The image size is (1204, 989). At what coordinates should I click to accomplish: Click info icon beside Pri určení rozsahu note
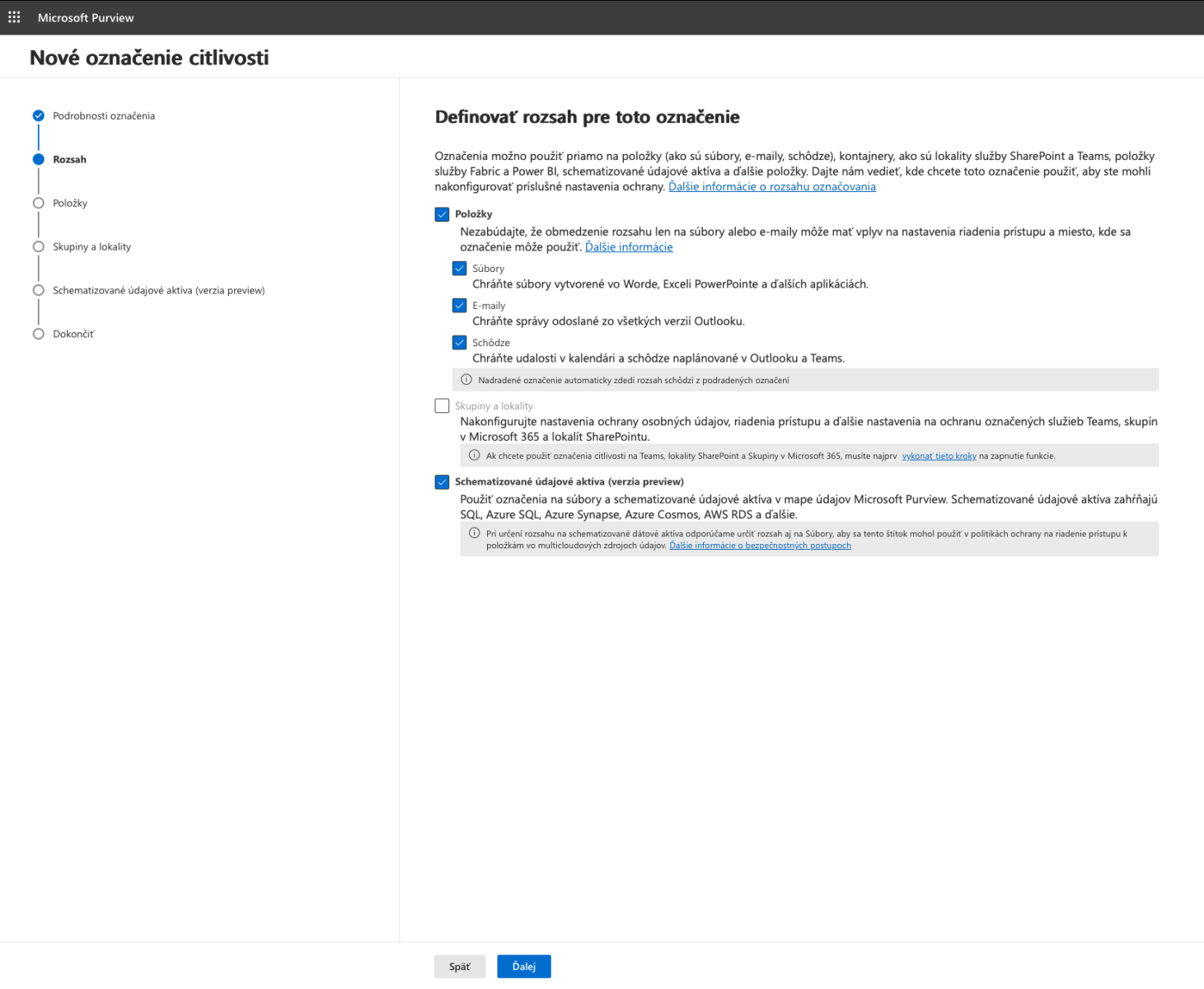pyautogui.click(x=475, y=533)
